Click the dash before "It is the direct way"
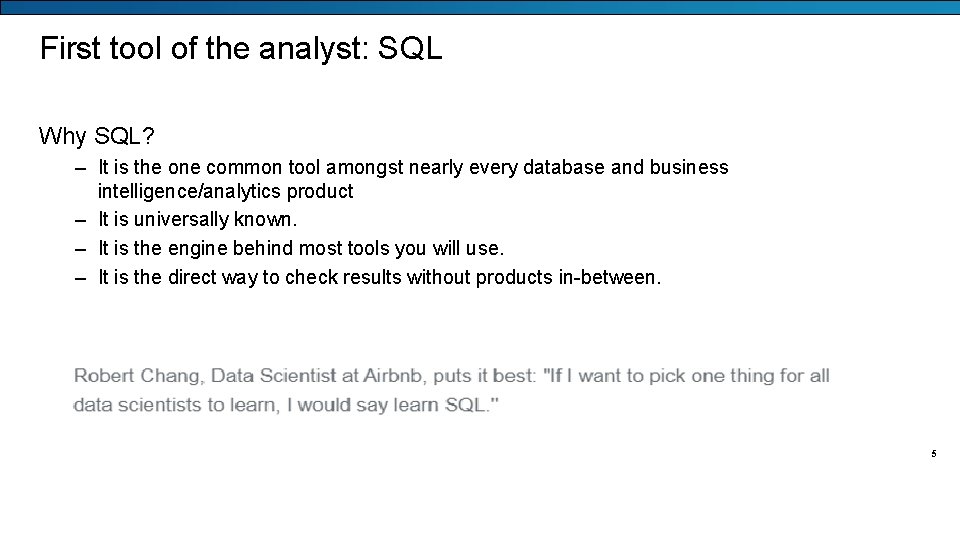 coord(80,277)
